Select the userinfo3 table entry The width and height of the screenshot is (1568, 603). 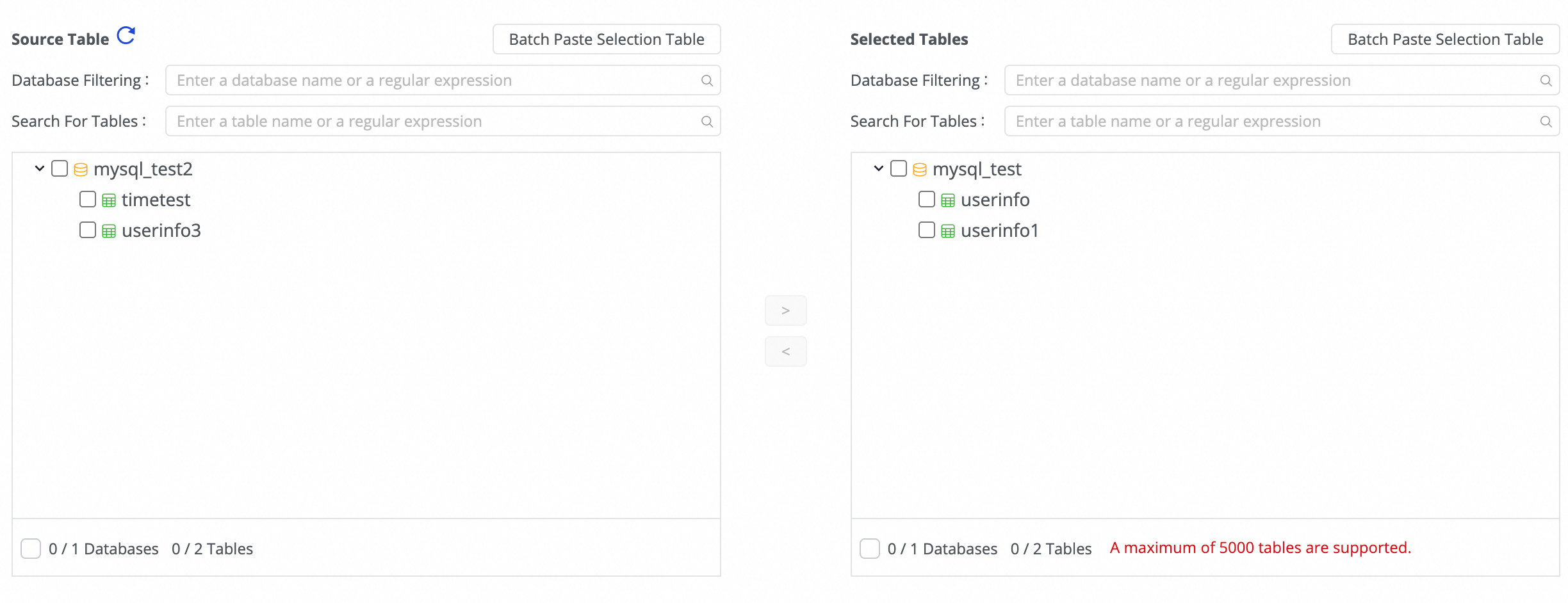click(x=161, y=230)
